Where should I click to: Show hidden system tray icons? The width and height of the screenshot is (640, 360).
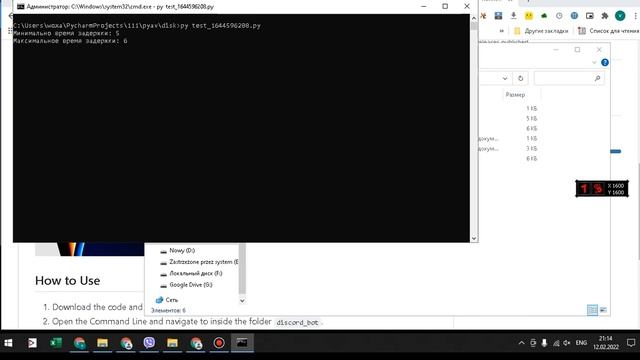pos(521,343)
